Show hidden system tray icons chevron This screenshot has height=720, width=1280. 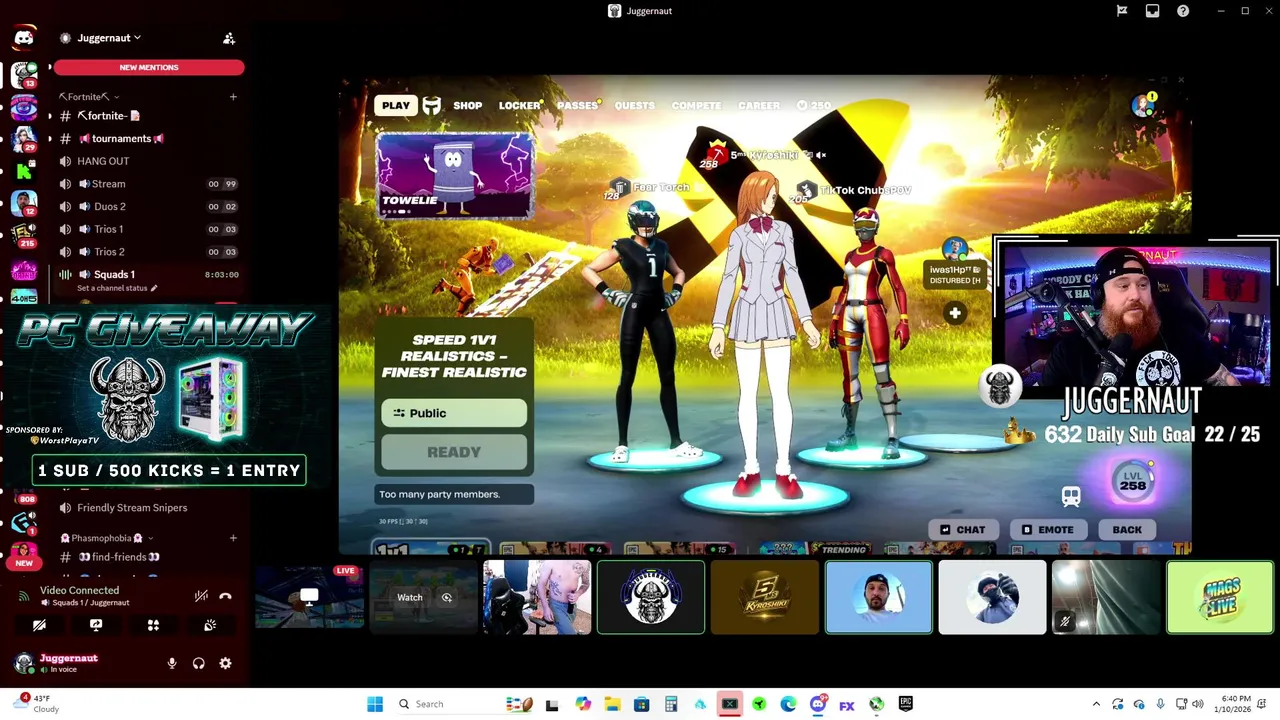pyautogui.click(x=1096, y=704)
